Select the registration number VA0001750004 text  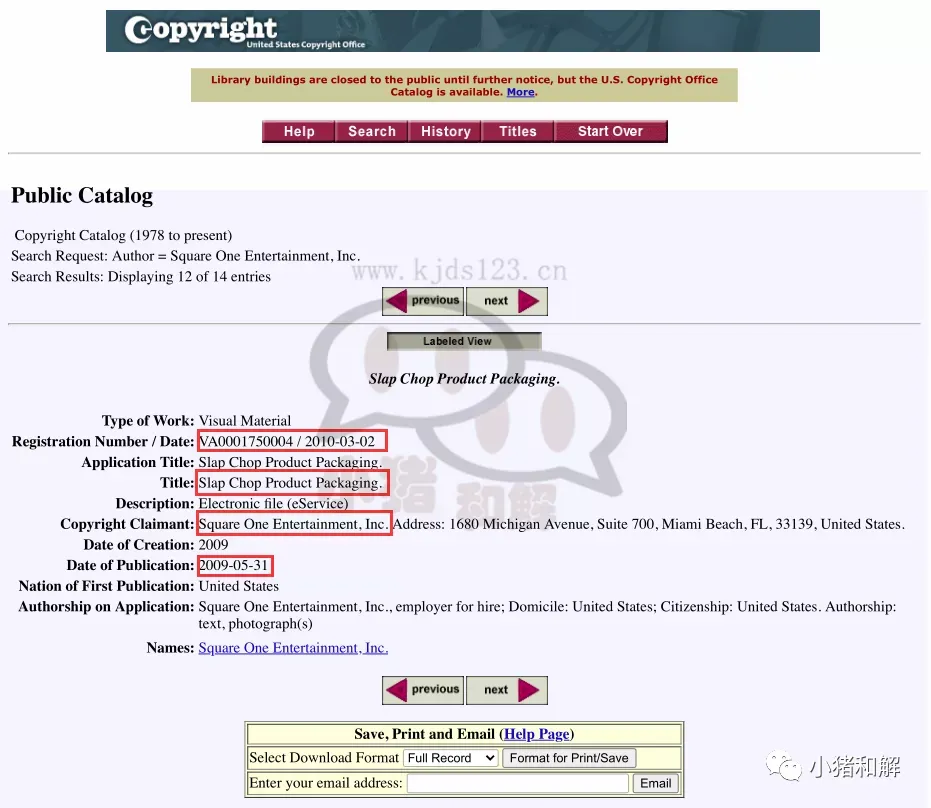point(246,442)
